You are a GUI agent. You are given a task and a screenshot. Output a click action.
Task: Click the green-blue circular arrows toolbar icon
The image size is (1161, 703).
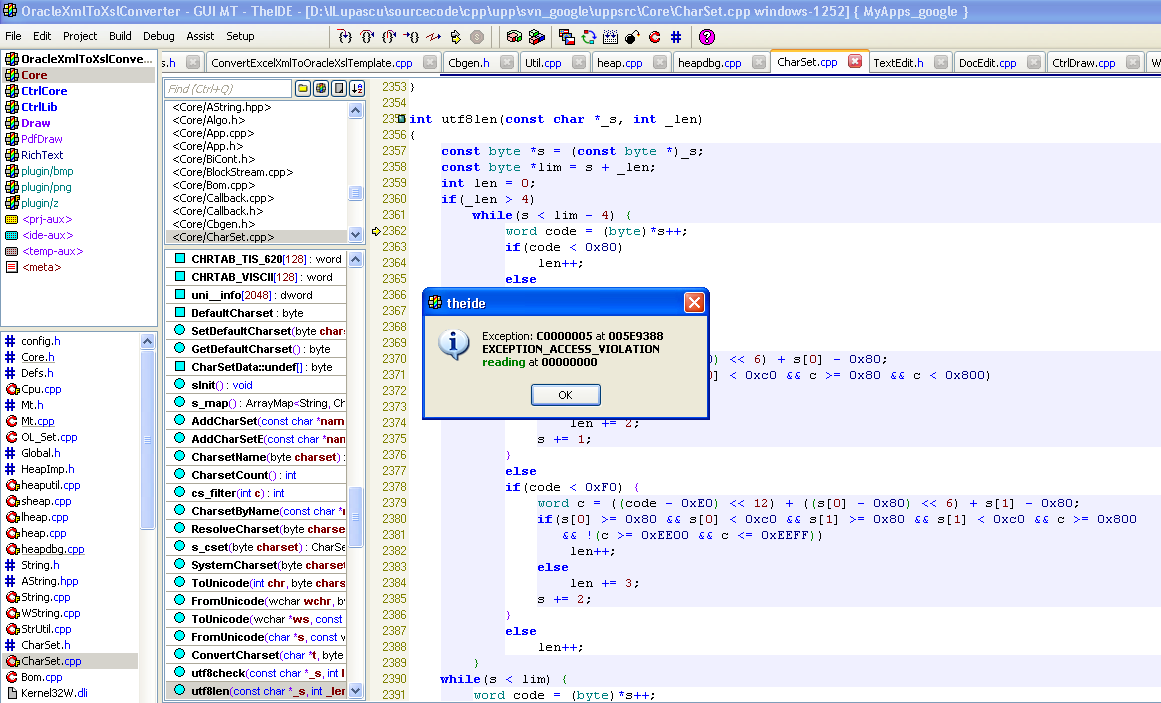(x=588, y=37)
